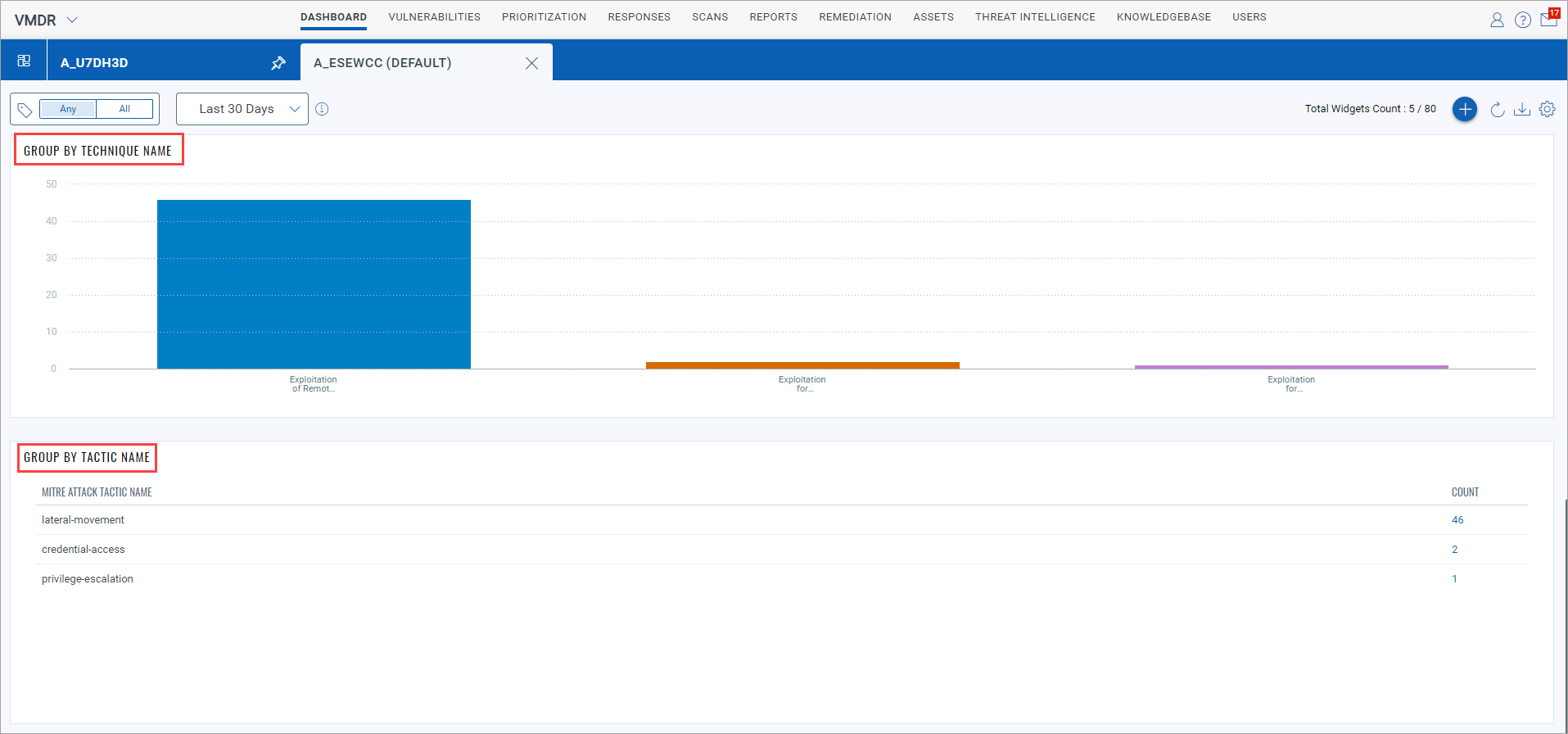
Task: Pin the A_U7DH3D dashboard tab
Action: click(x=278, y=63)
